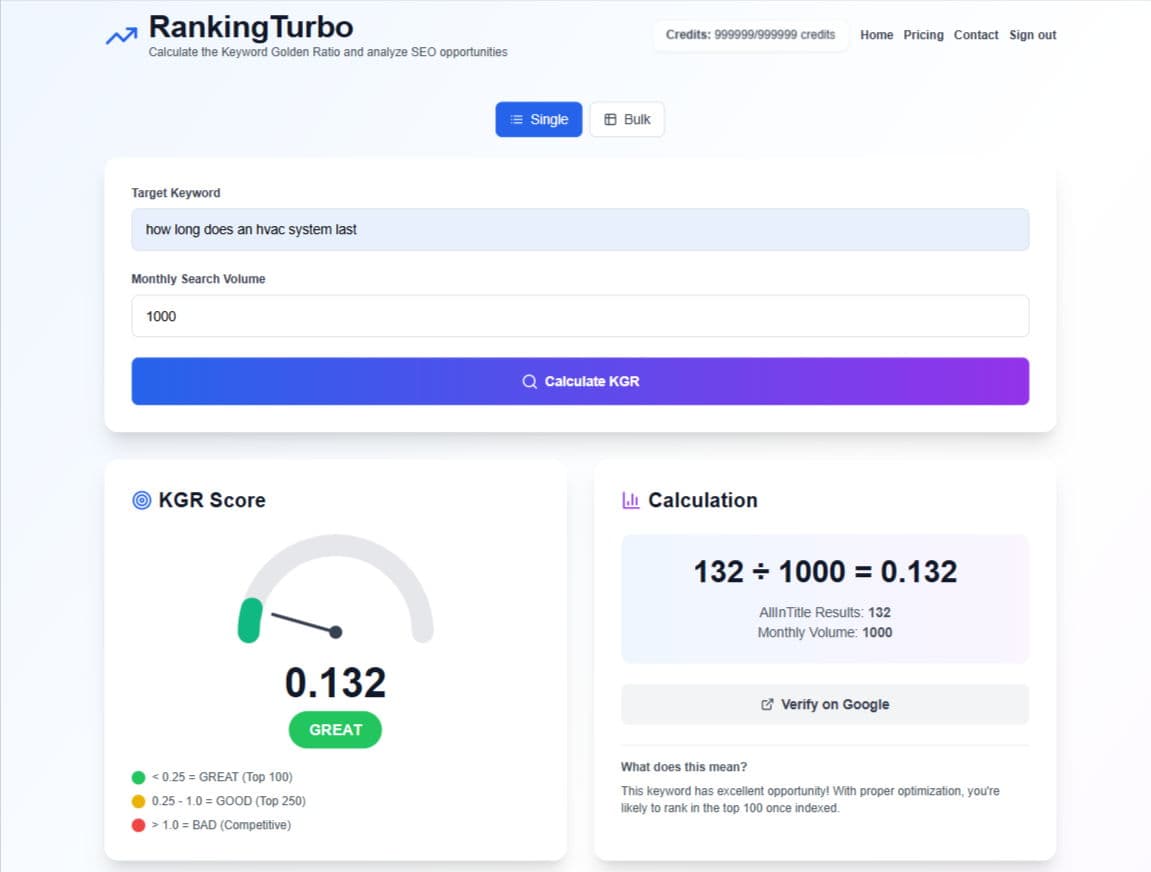
Task: Open the RankingTurbo title text
Action: pyautogui.click(x=250, y=27)
